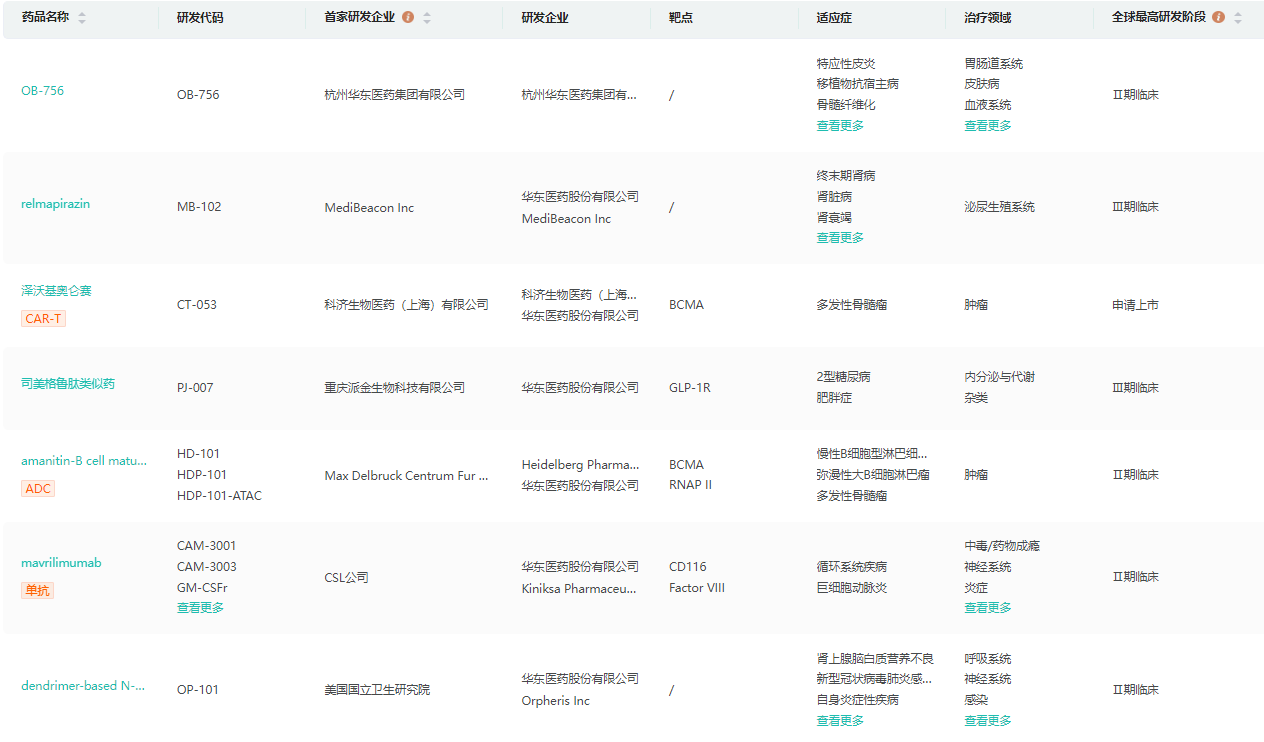Expand 查看更多 indications for OB-756

(840, 126)
